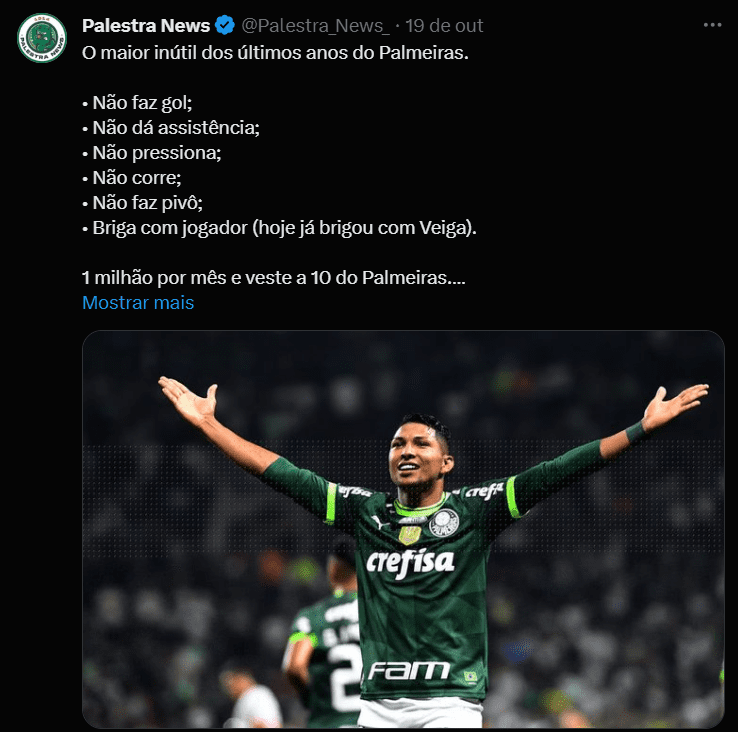Click the FAM sponsor logo on shirt
Viewport: 738px width, 732px height.
pos(409,670)
